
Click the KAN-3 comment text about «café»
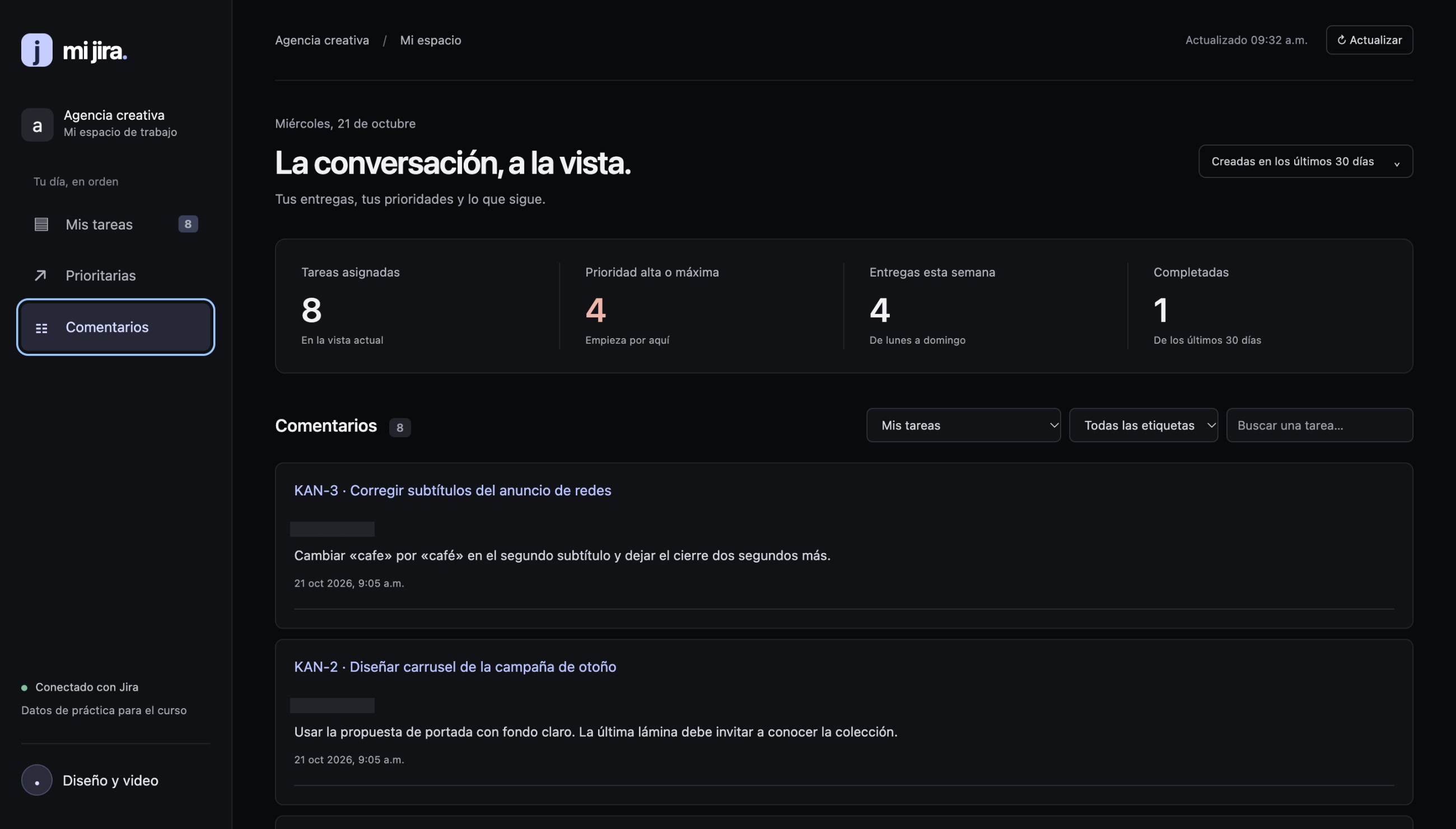click(562, 555)
